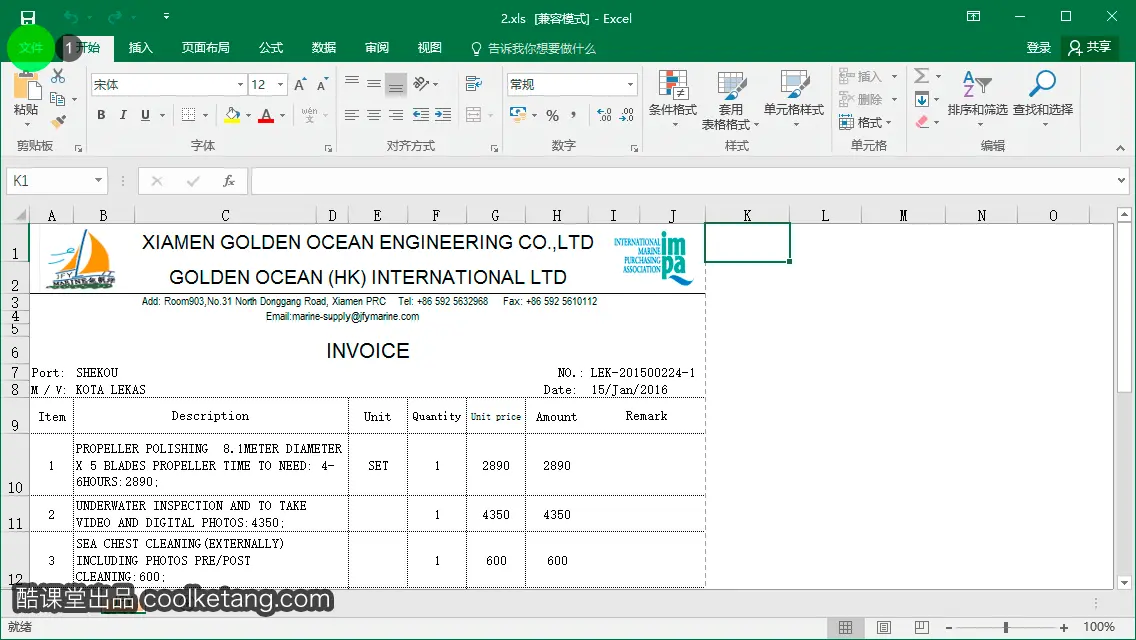Click the Share (共享) button
The height and width of the screenshot is (640, 1136).
pos(1090,48)
